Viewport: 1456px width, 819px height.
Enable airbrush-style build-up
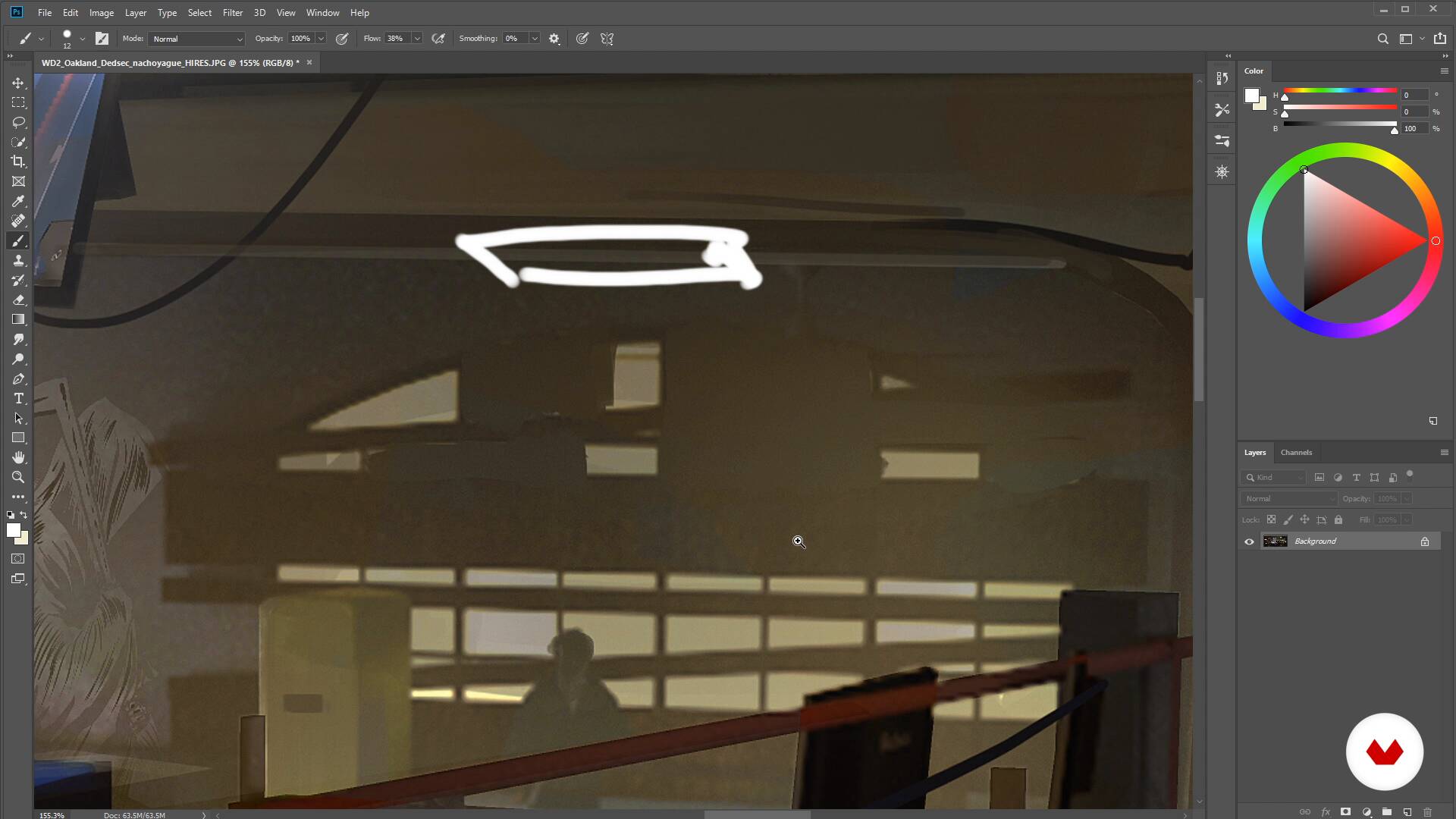pyautogui.click(x=438, y=39)
